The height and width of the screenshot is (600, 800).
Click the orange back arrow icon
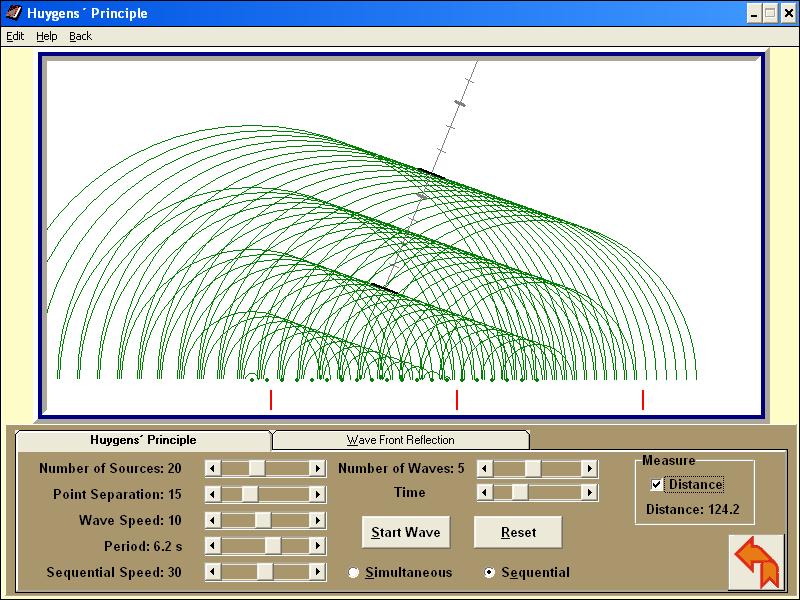(x=757, y=562)
